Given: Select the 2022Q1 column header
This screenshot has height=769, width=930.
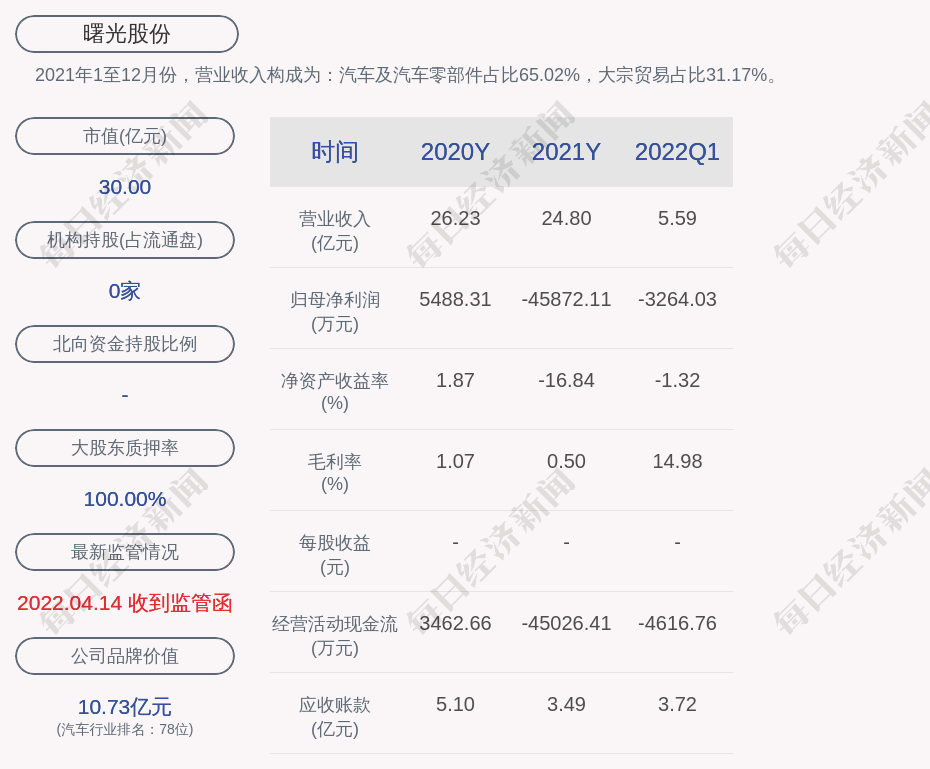Looking at the screenshot, I should 677,152.
